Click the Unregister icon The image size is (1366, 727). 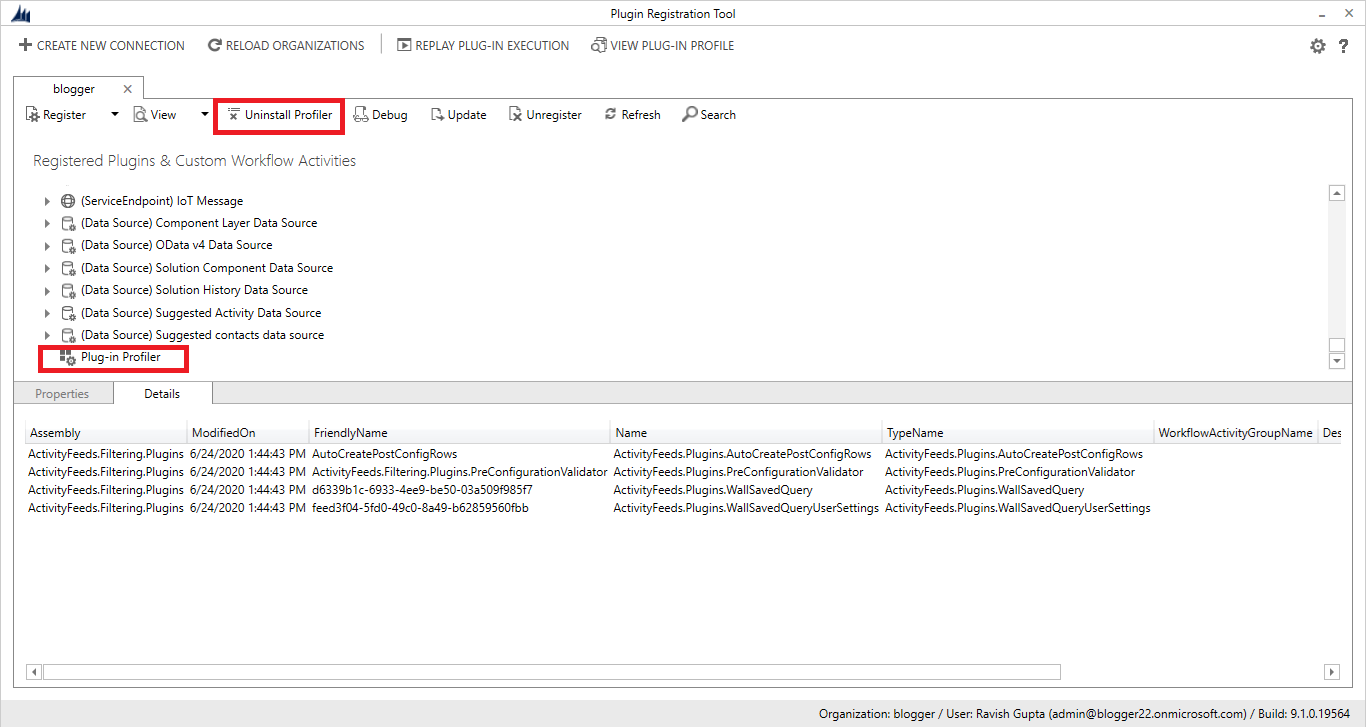click(545, 114)
